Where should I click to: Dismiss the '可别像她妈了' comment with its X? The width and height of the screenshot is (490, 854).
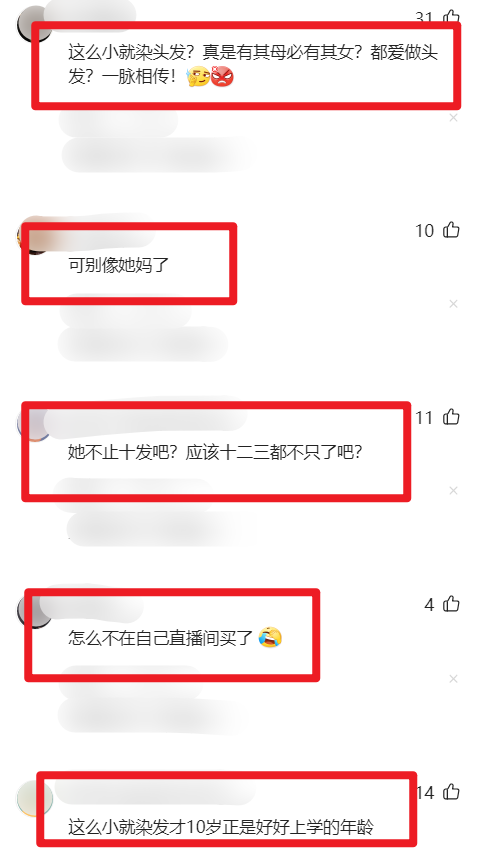pyautogui.click(x=453, y=304)
